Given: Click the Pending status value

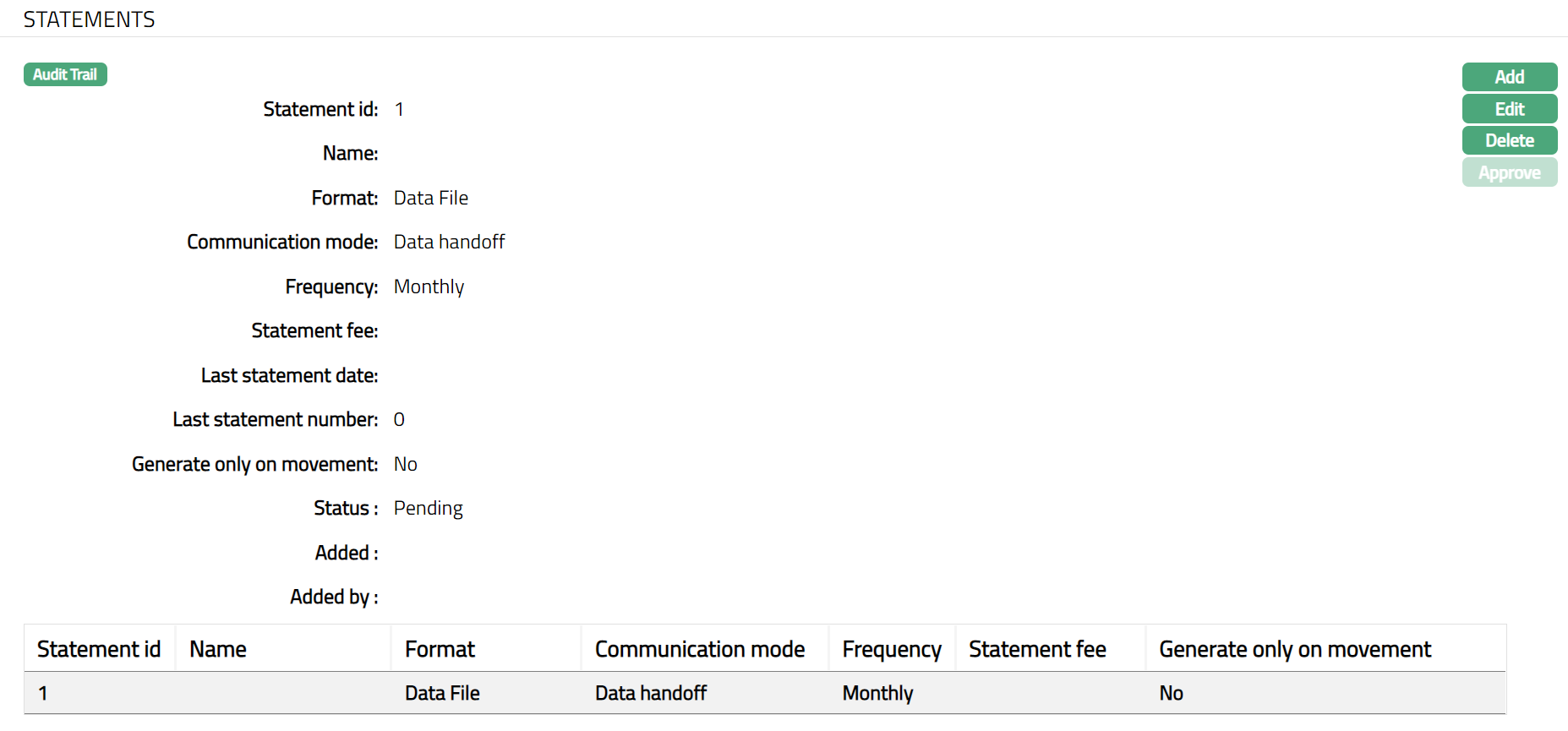Looking at the screenshot, I should click(428, 508).
